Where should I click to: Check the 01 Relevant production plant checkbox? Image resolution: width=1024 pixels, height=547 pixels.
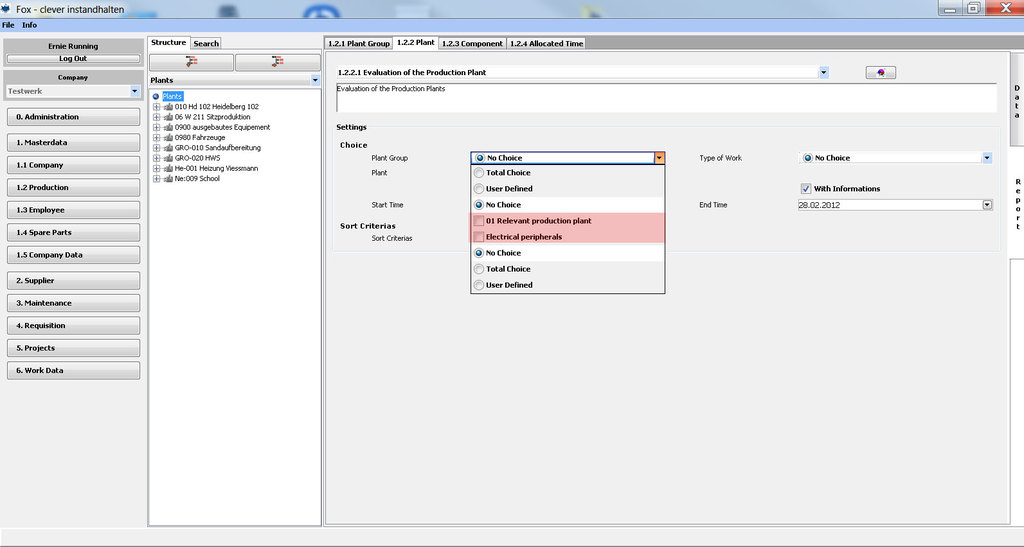[x=479, y=221]
